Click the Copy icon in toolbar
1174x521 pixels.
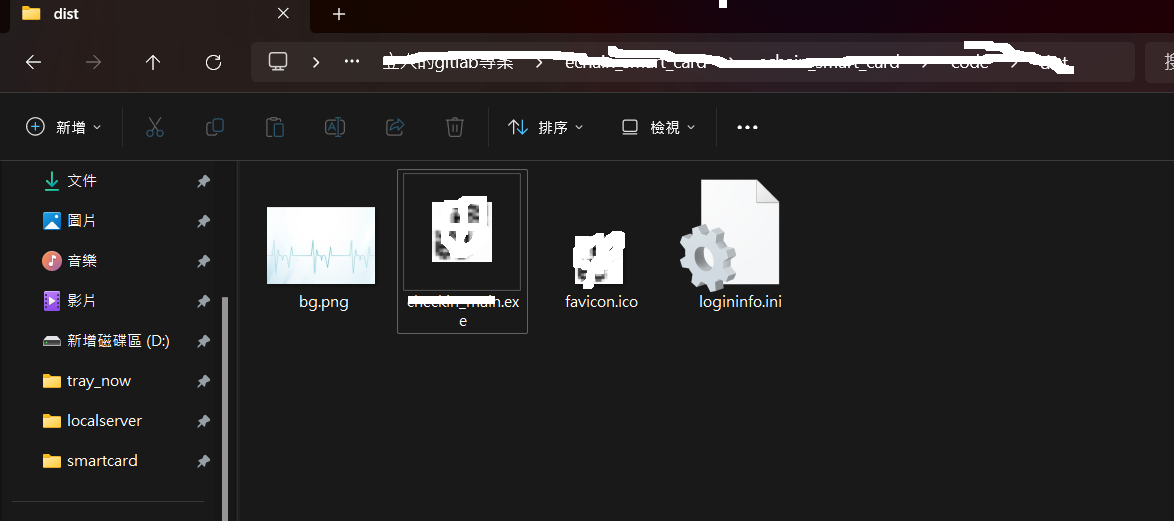(215, 127)
